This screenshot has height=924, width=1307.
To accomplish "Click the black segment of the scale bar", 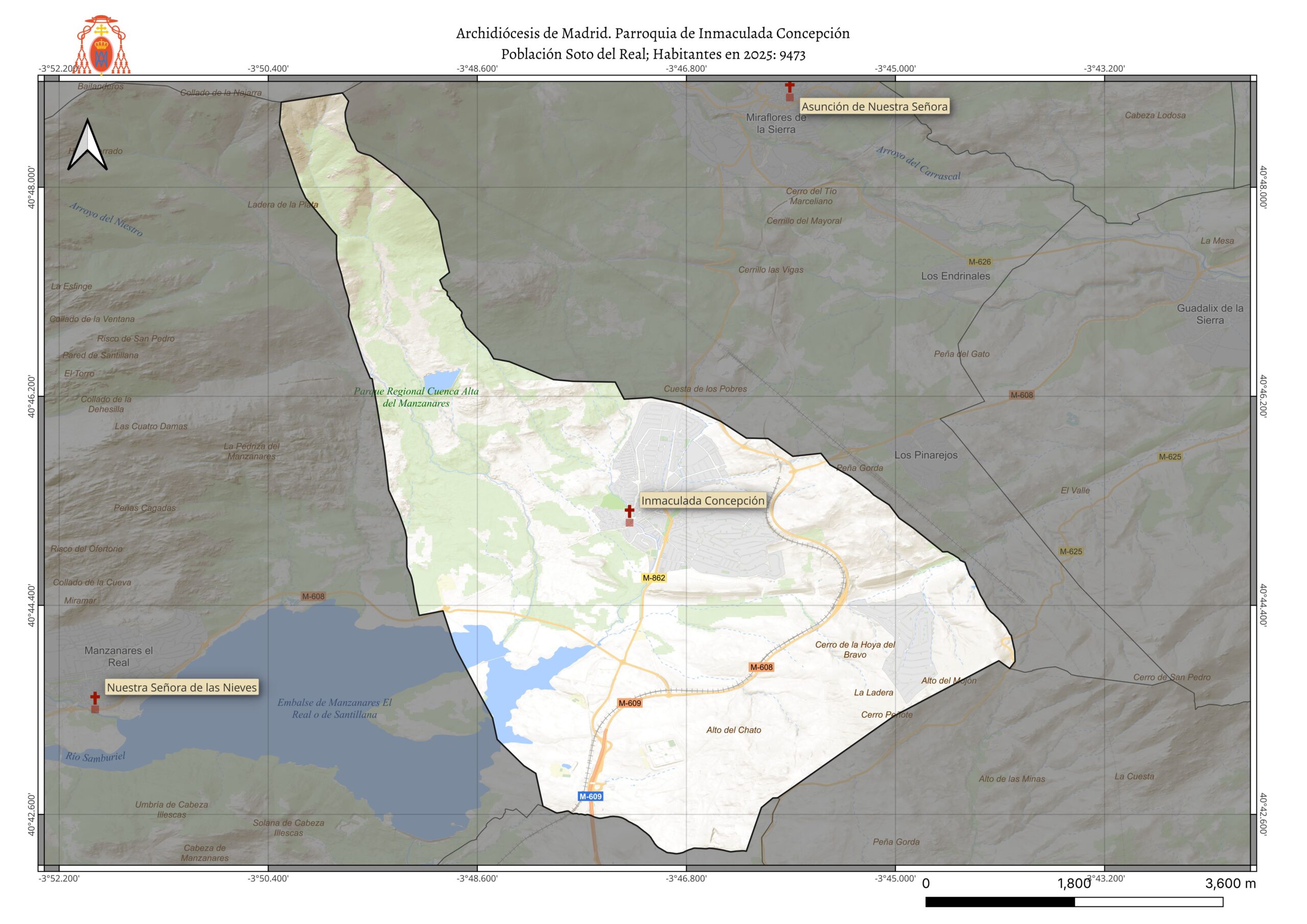I will (x=1000, y=902).
